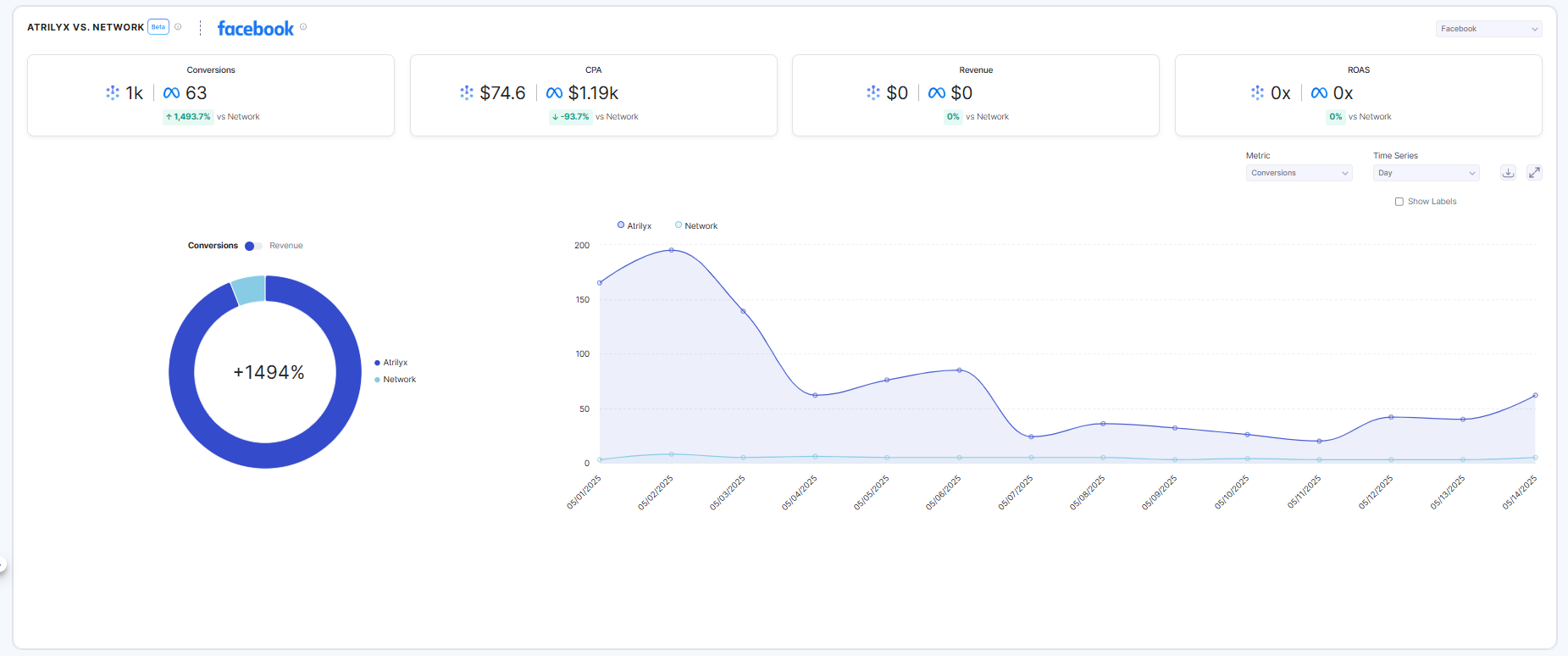
Task: Click the Atrilyx icon in Revenue card
Action: coord(873,93)
